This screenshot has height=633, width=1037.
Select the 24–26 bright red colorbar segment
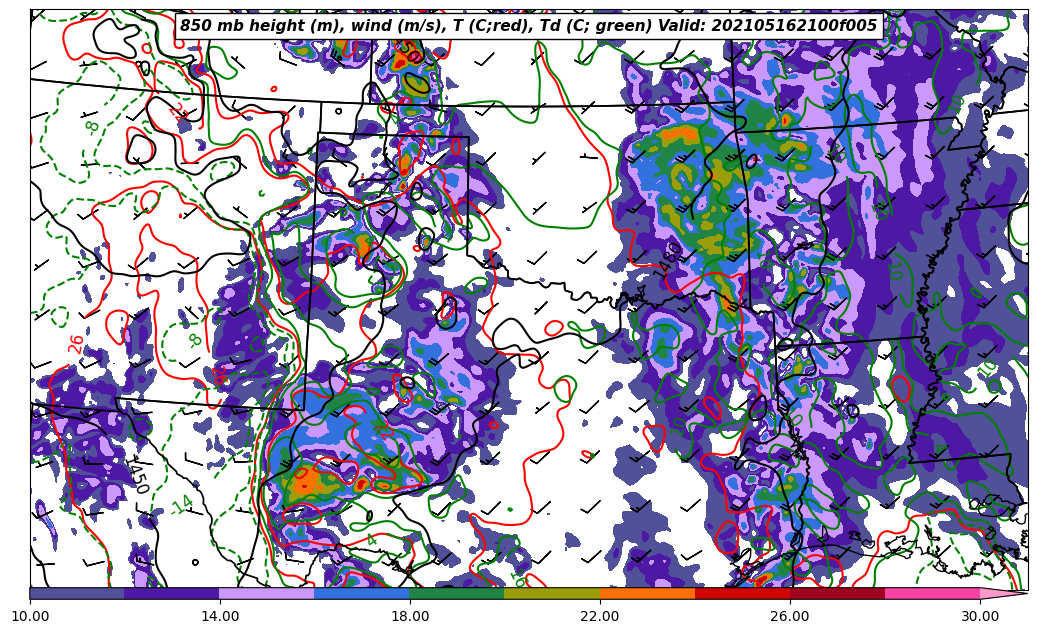pos(742,593)
